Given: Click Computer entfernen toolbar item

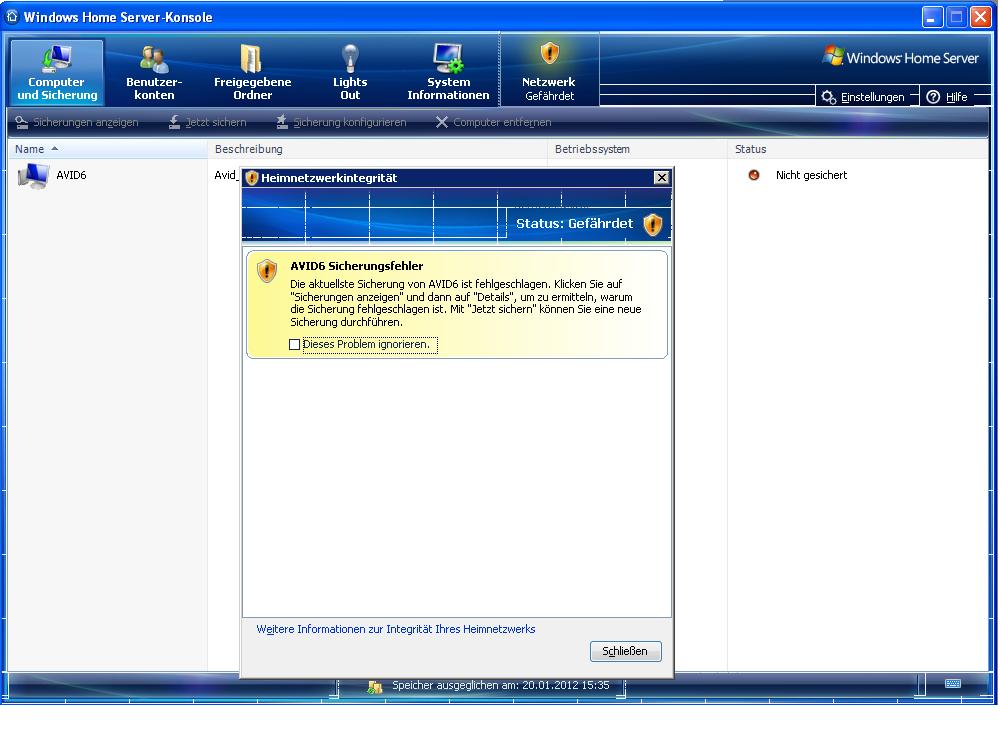Looking at the screenshot, I should click(x=493, y=122).
